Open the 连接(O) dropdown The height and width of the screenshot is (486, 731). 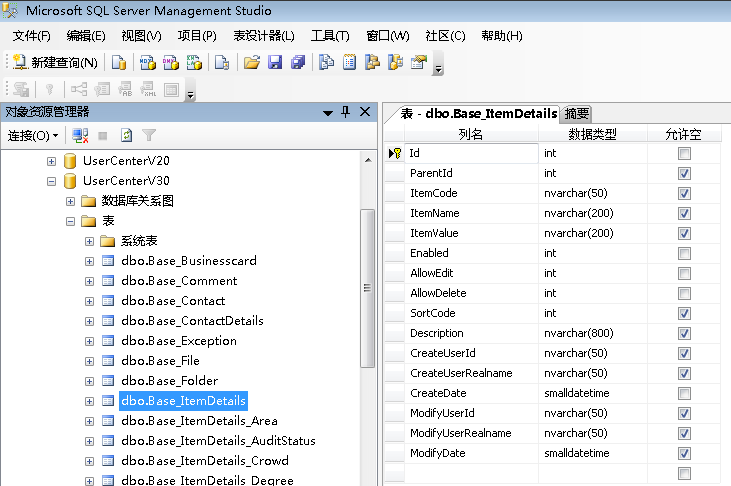pyautogui.click(x=33, y=136)
